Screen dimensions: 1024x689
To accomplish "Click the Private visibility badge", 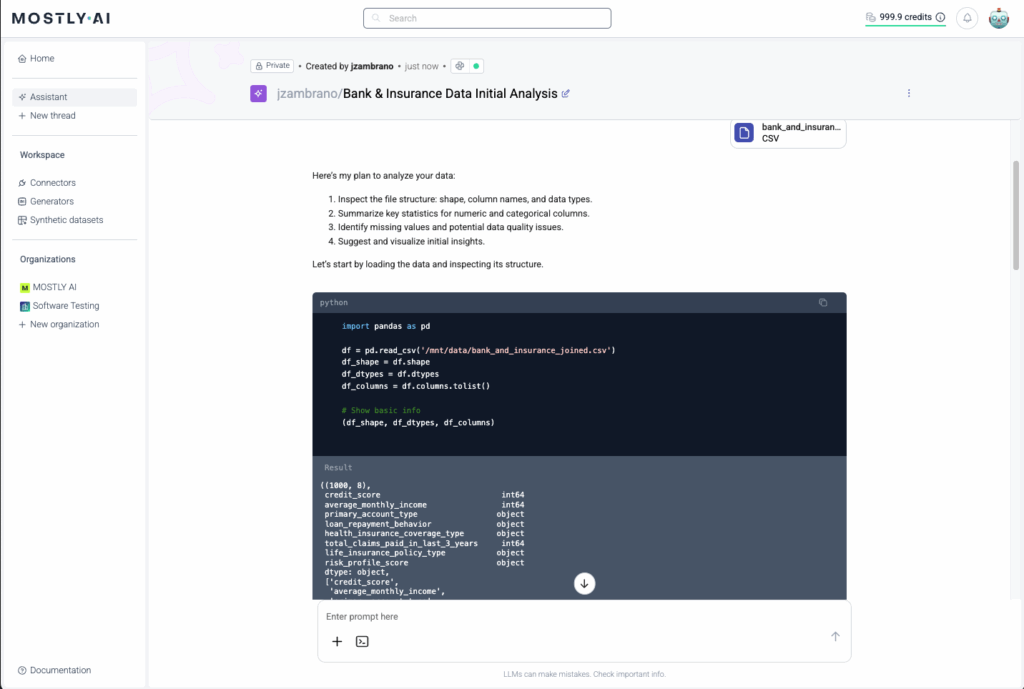I will tap(272, 66).
